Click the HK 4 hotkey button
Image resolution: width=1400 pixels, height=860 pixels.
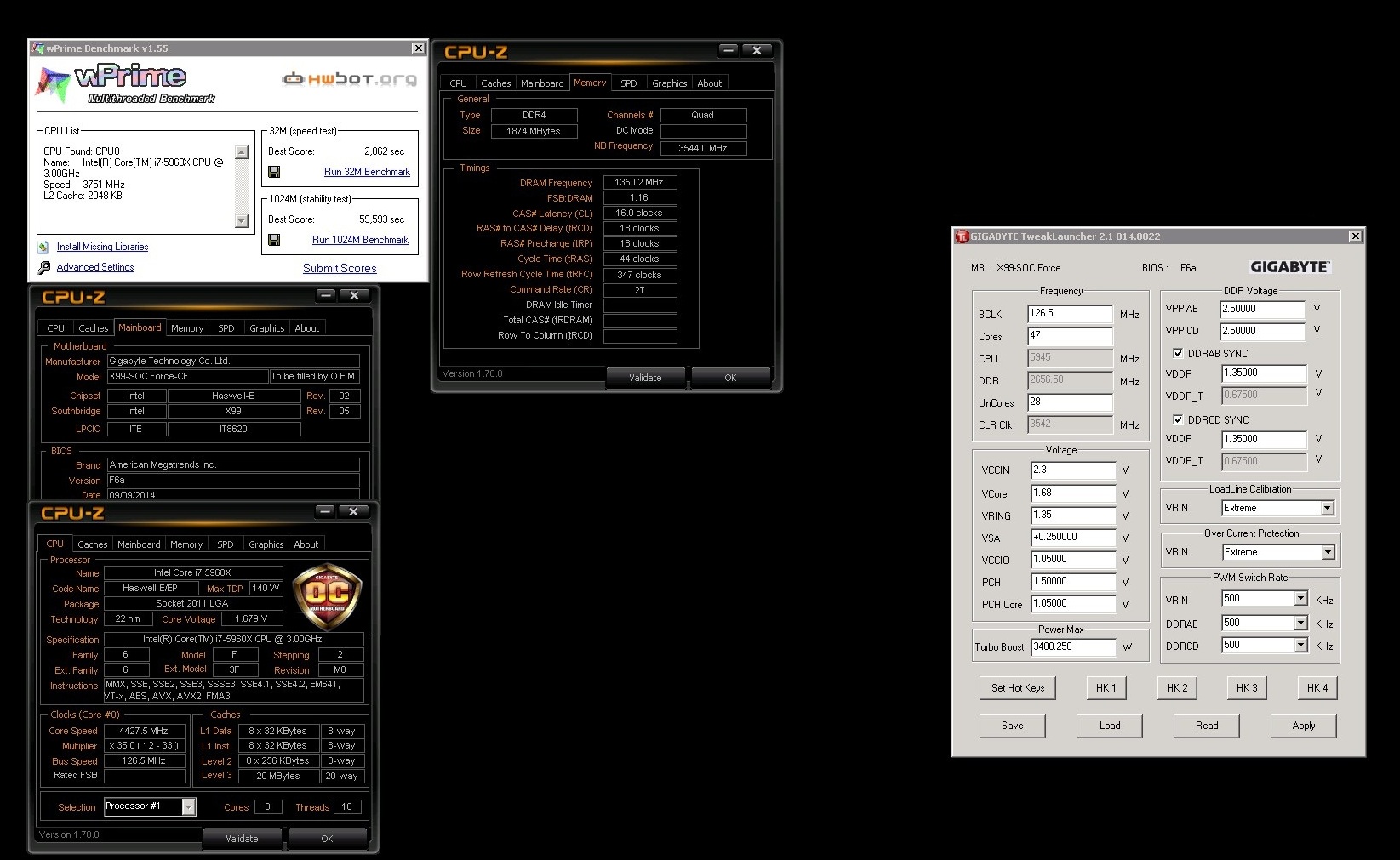click(x=1317, y=688)
